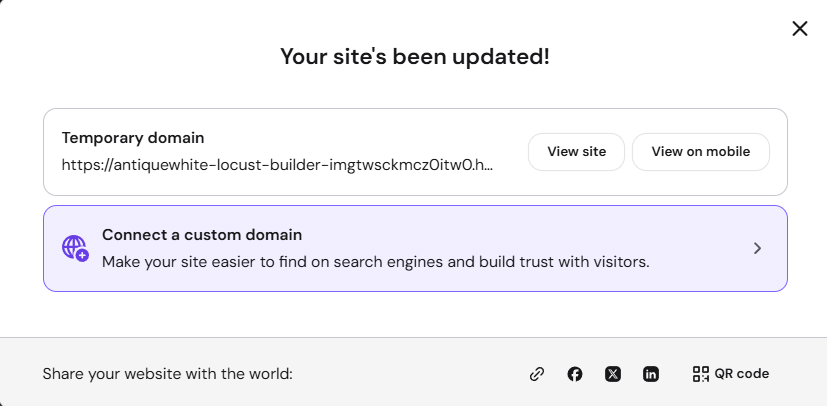Close the site updated dialog
Image resolution: width=827 pixels, height=406 pixels.
coord(800,29)
